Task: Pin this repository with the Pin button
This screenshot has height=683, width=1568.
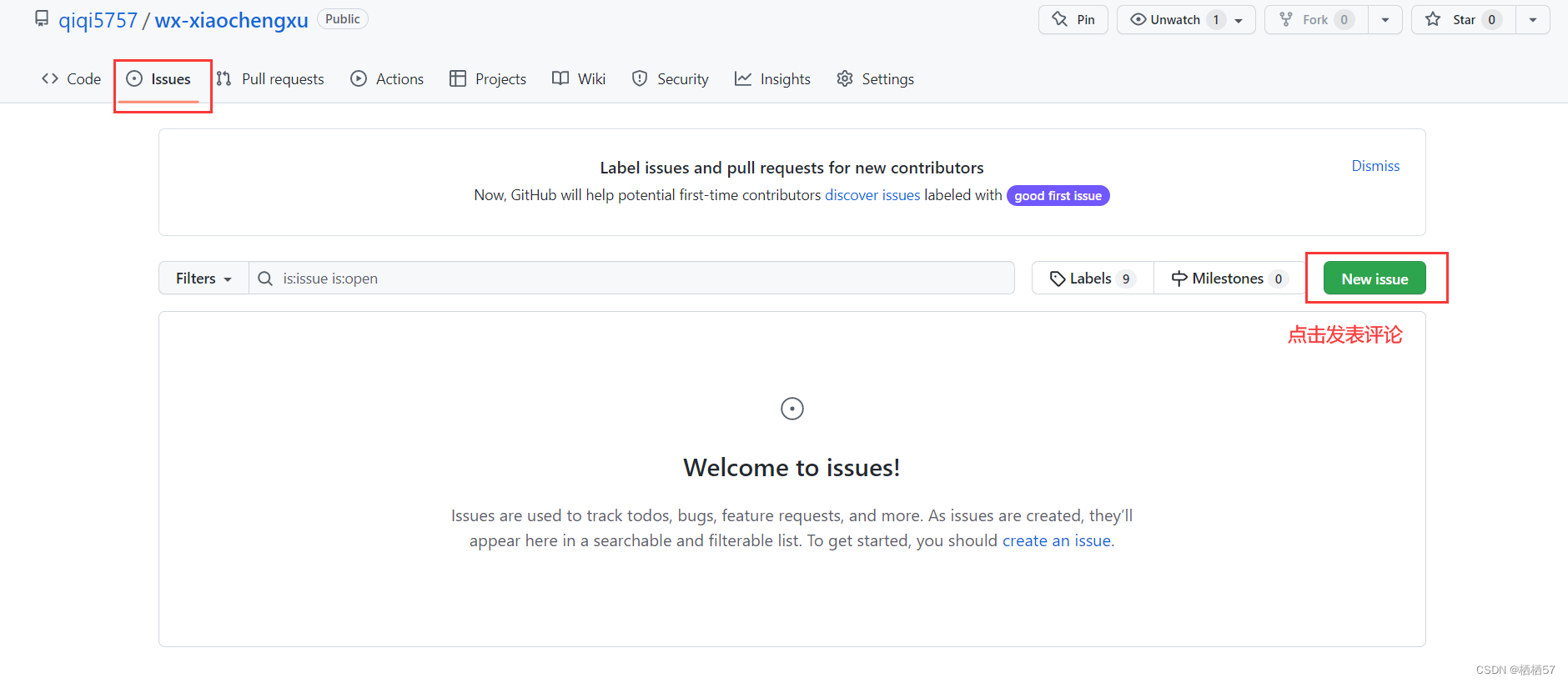Action: click(x=1073, y=19)
